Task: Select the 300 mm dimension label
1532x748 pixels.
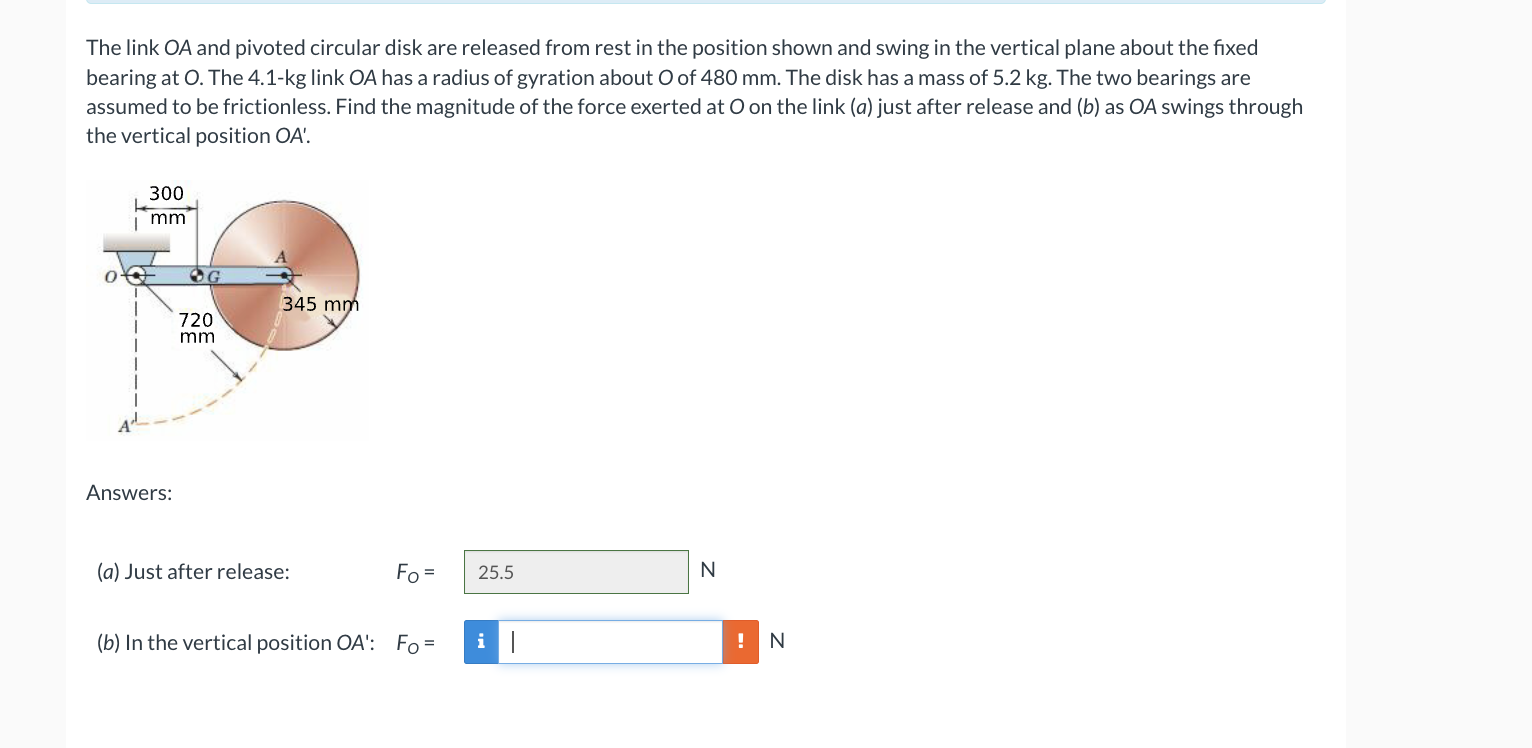Action: (x=166, y=202)
